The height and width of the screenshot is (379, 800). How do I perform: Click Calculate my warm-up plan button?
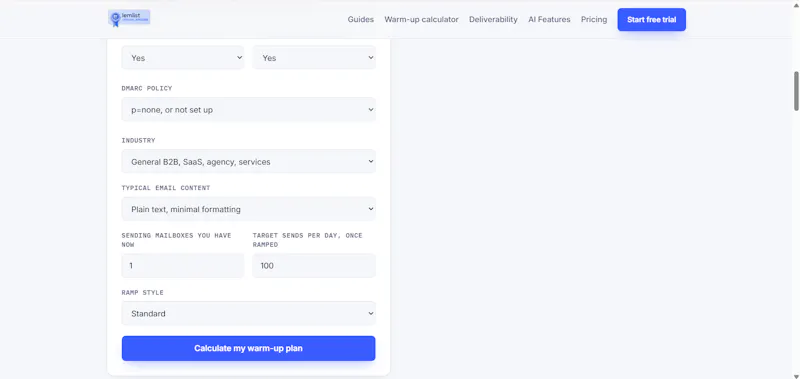coord(248,348)
